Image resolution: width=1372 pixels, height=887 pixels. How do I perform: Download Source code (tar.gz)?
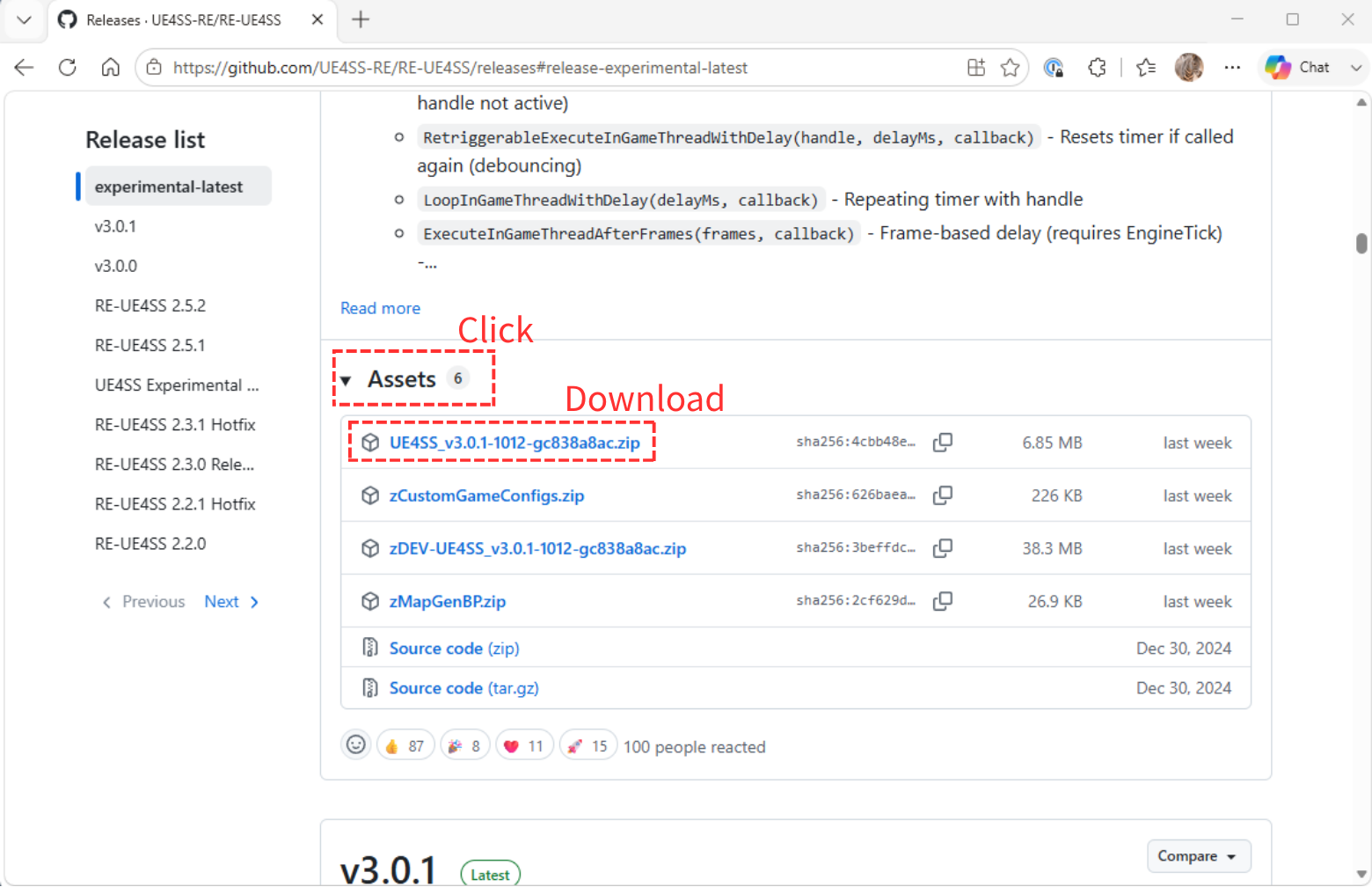tap(464, 688)
